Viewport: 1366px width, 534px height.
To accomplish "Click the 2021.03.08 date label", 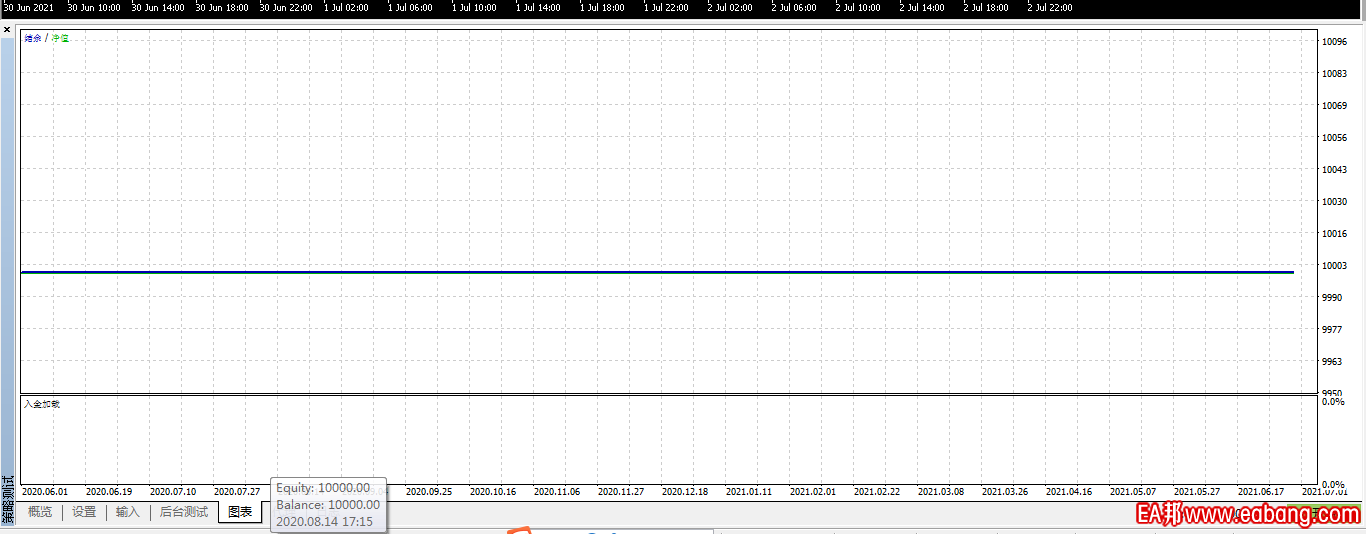I will pyautogui.click(x=941, y=492).
